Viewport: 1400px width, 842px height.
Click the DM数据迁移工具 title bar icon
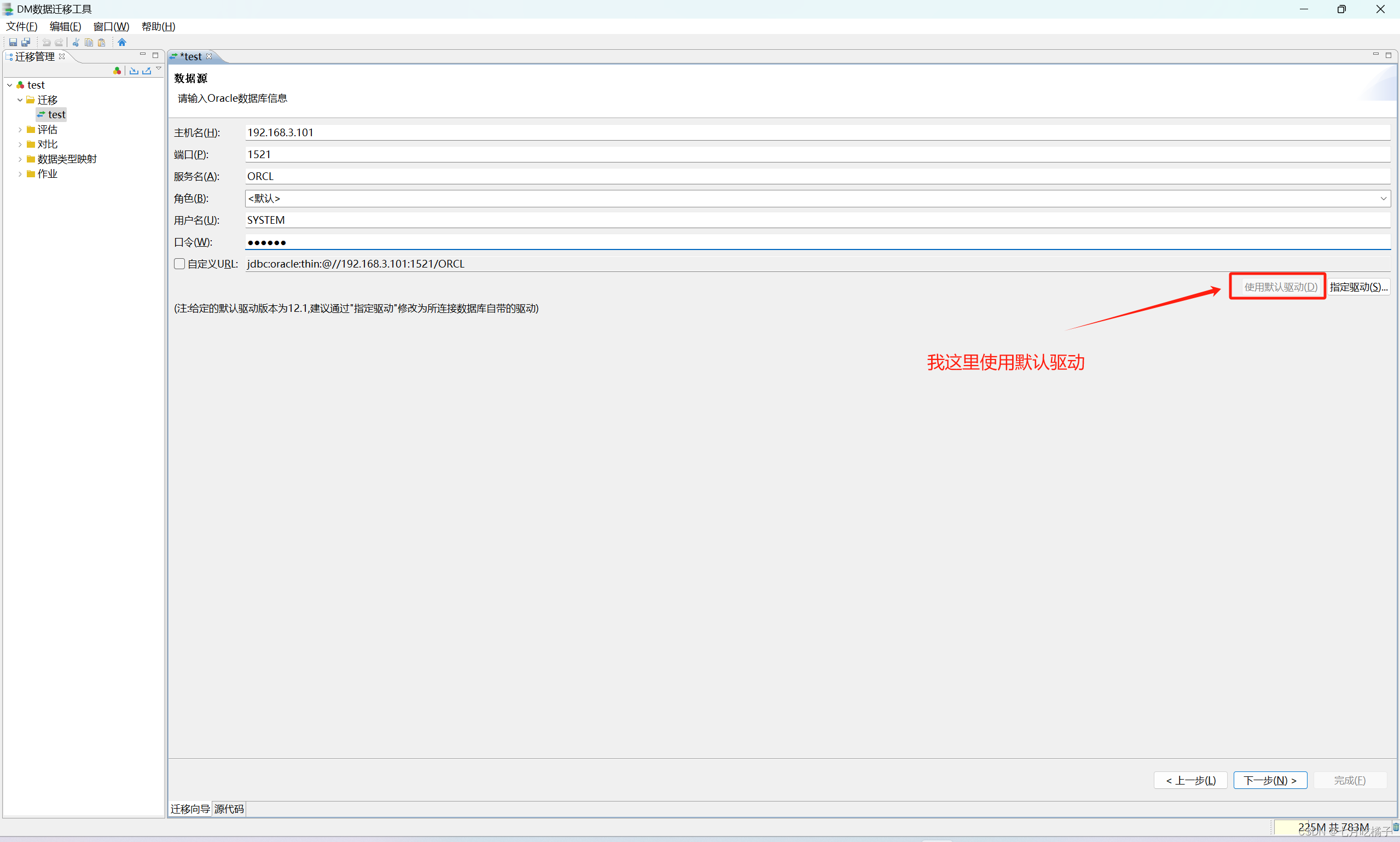[8, 9]
